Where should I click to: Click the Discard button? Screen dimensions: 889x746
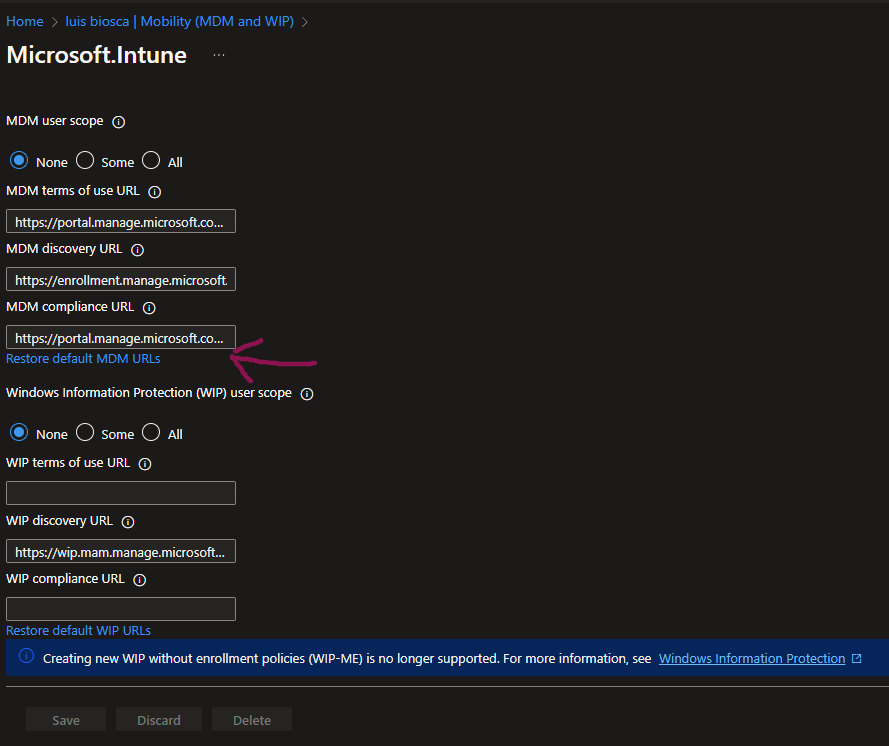pyautogui.click(x=159, y=720)
